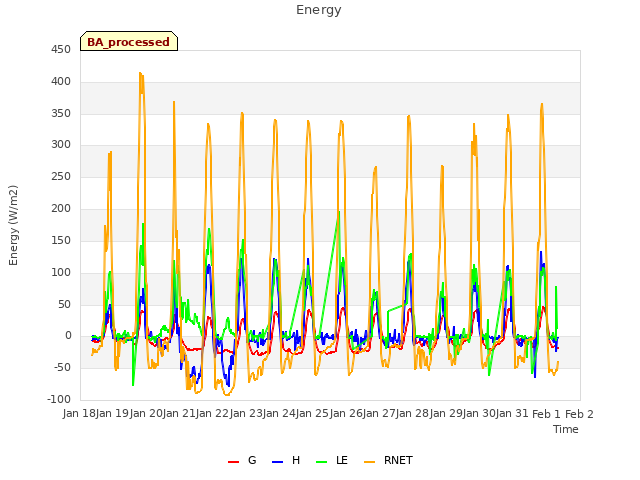Click the blue H legend swatch

pos(278,462)
